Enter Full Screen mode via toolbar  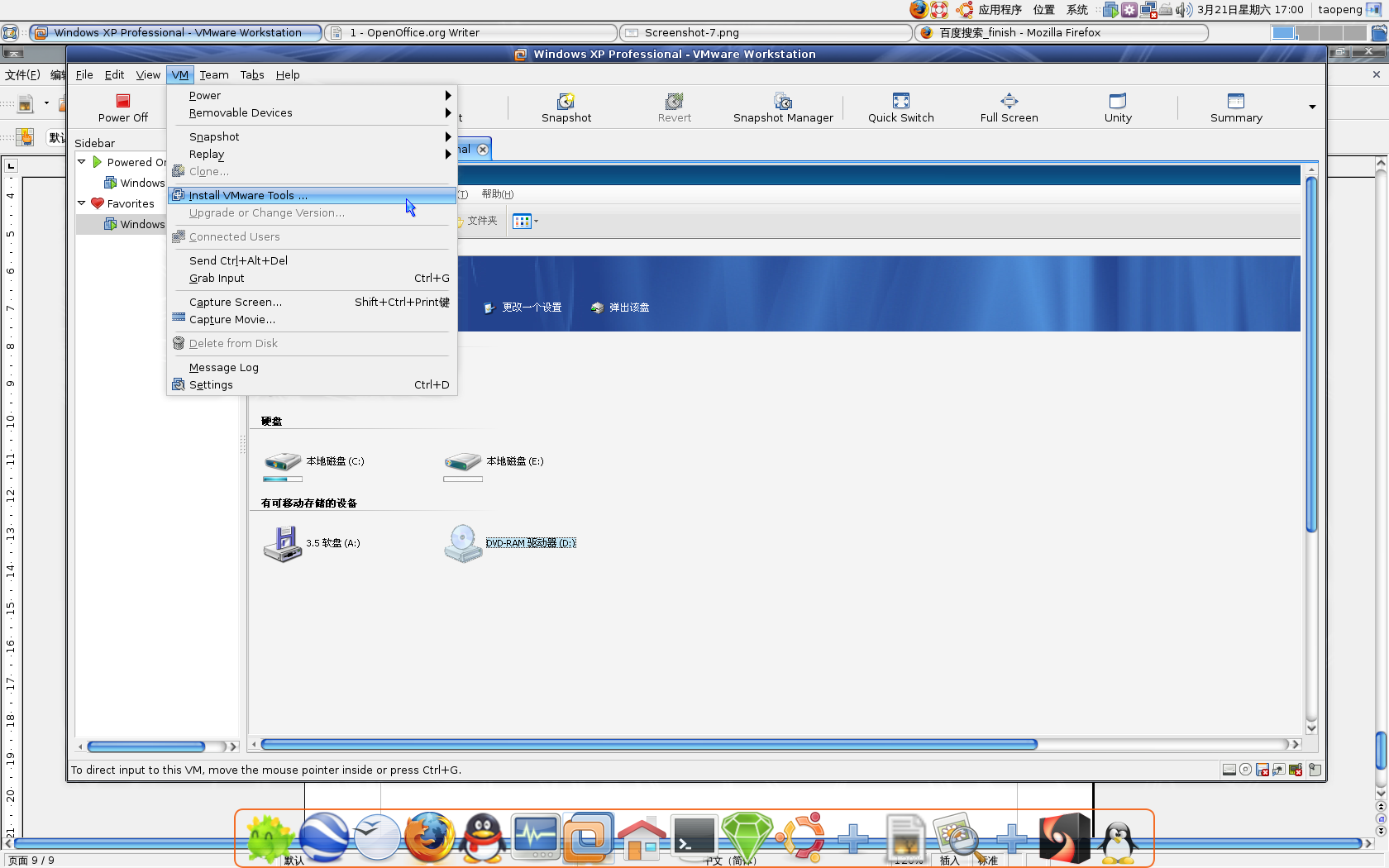point(1010,107)
